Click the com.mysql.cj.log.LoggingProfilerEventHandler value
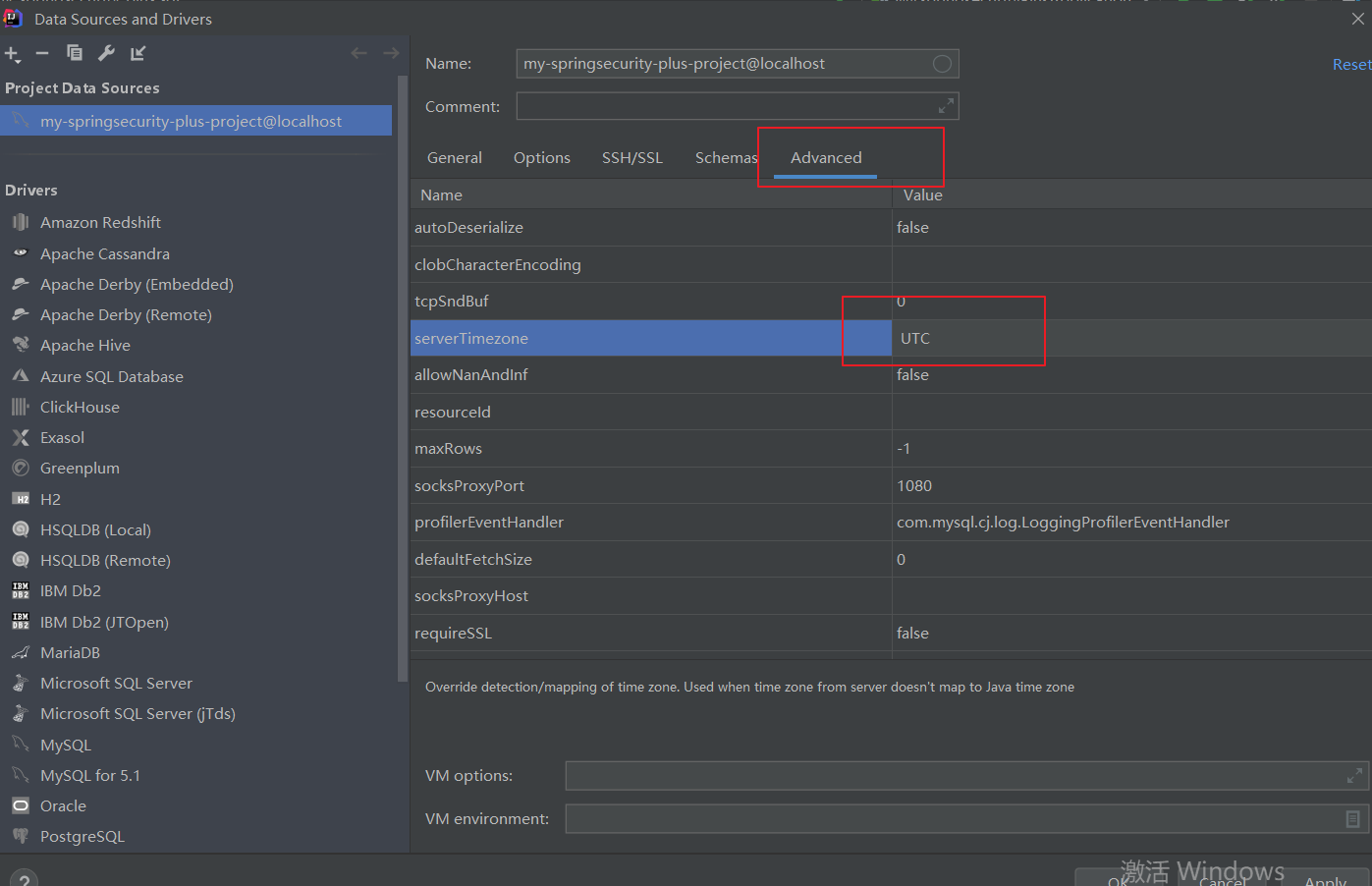Image resolution: width=1372 pixels, height=886 pixels. click(1063, 523)
